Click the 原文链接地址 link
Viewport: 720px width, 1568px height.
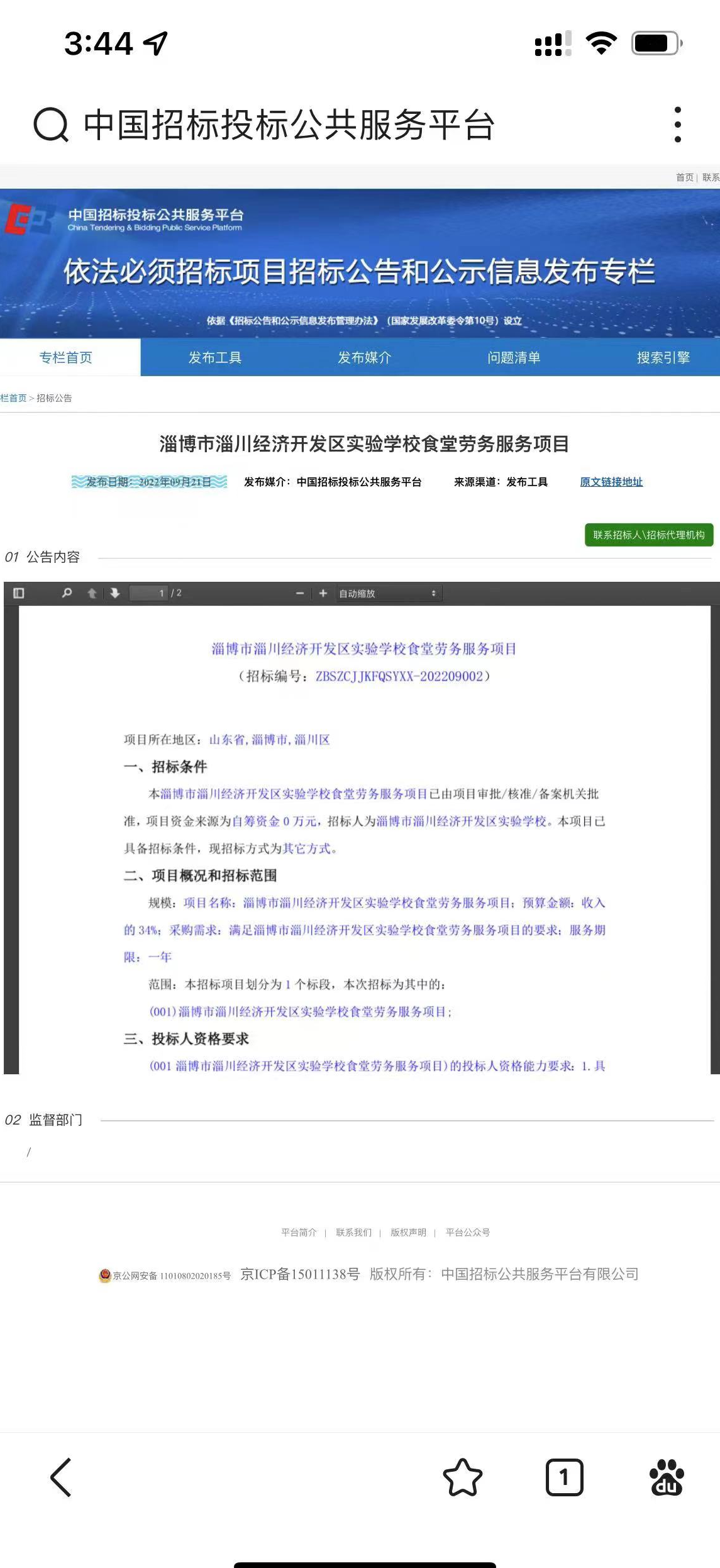(611, 482)
